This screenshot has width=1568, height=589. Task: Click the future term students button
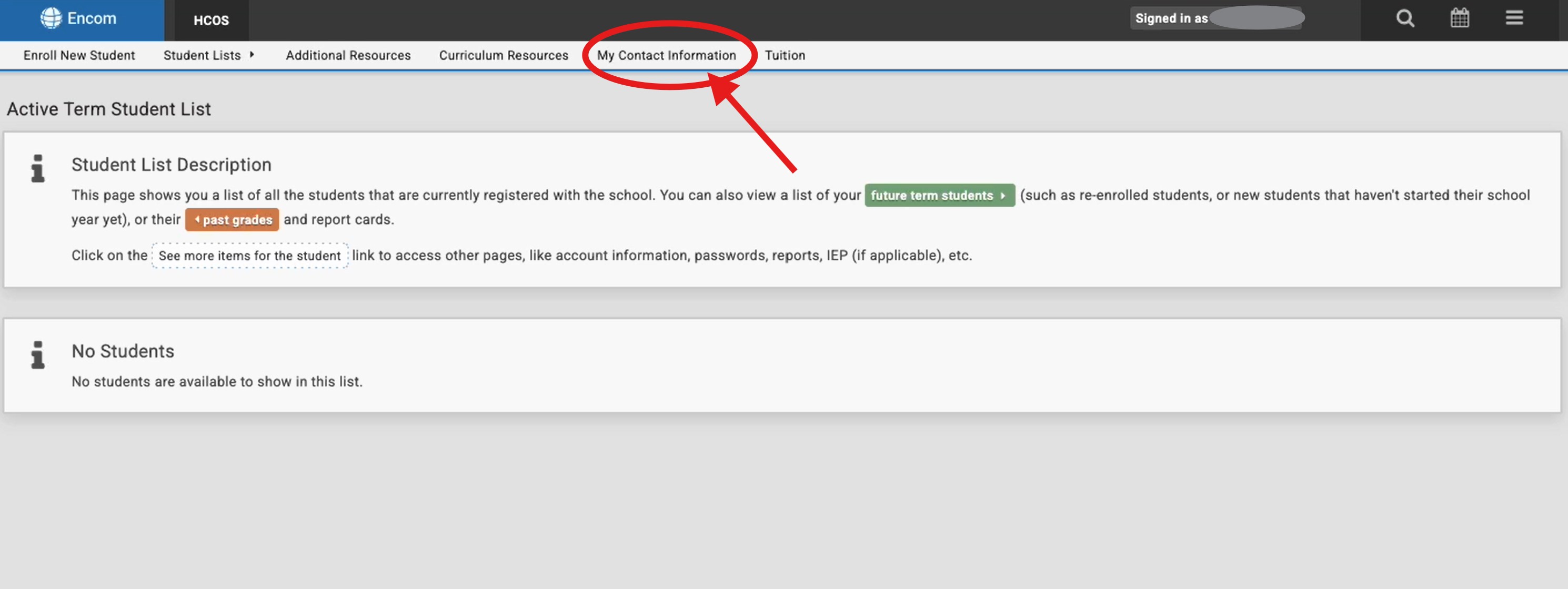[939, 195]
